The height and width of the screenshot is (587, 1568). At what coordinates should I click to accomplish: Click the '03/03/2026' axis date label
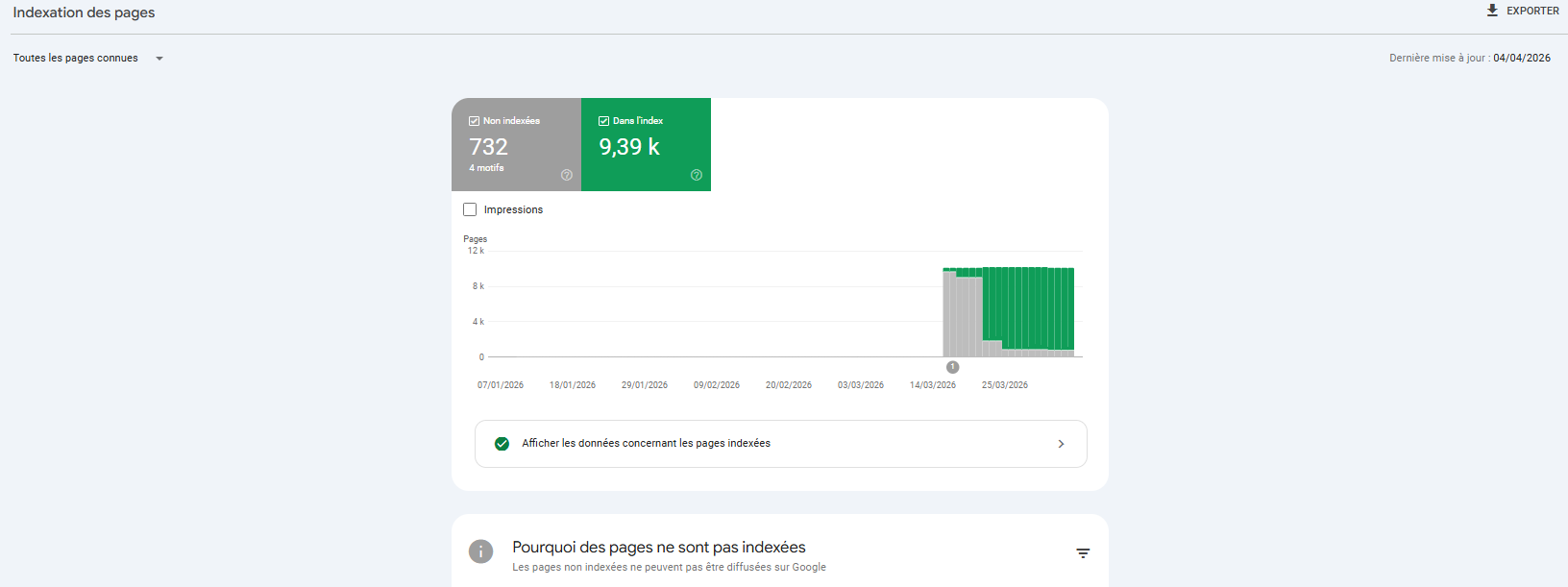tap(861, 385)
